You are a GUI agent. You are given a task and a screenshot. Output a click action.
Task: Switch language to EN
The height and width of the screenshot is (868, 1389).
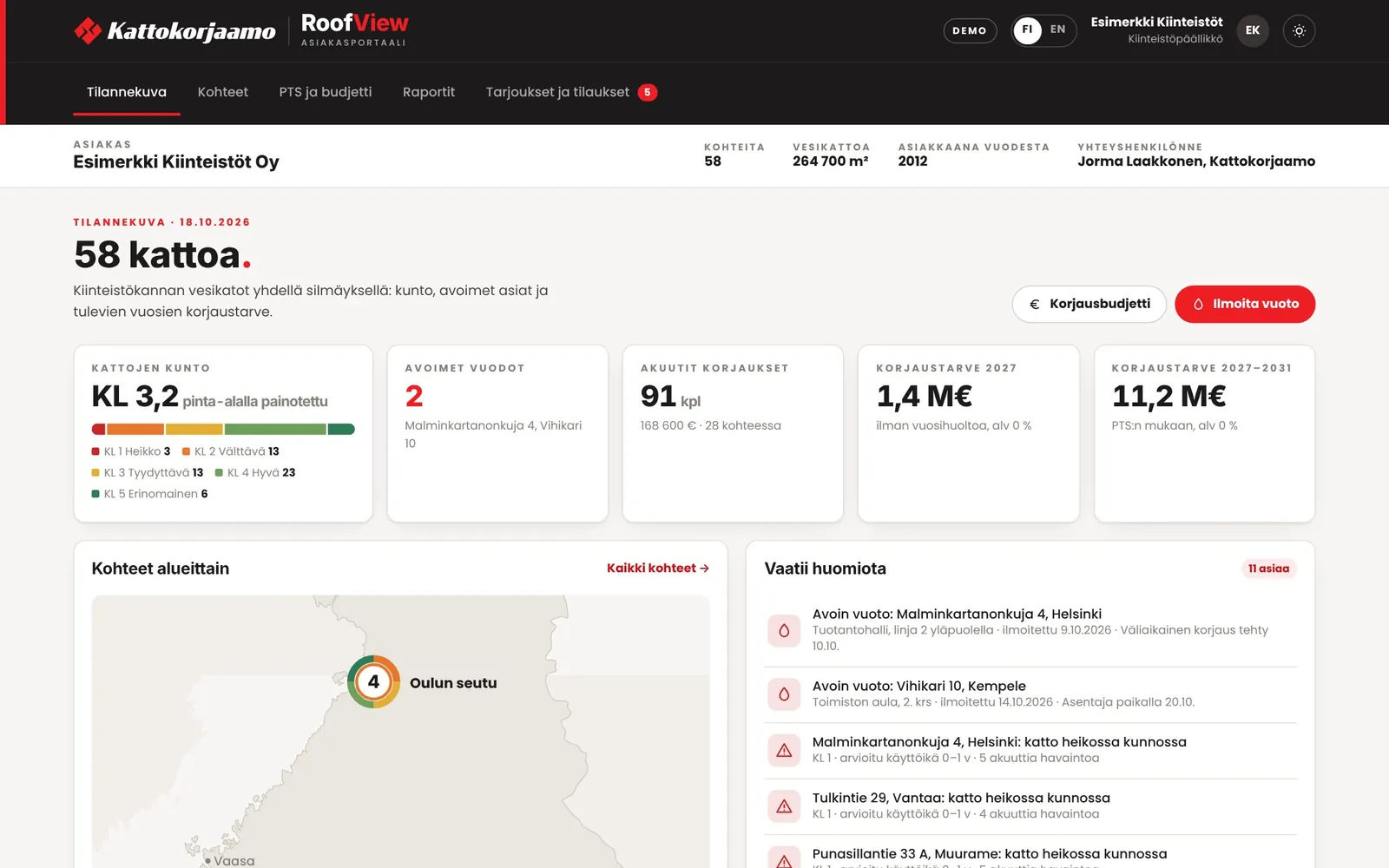[1057, 30]
